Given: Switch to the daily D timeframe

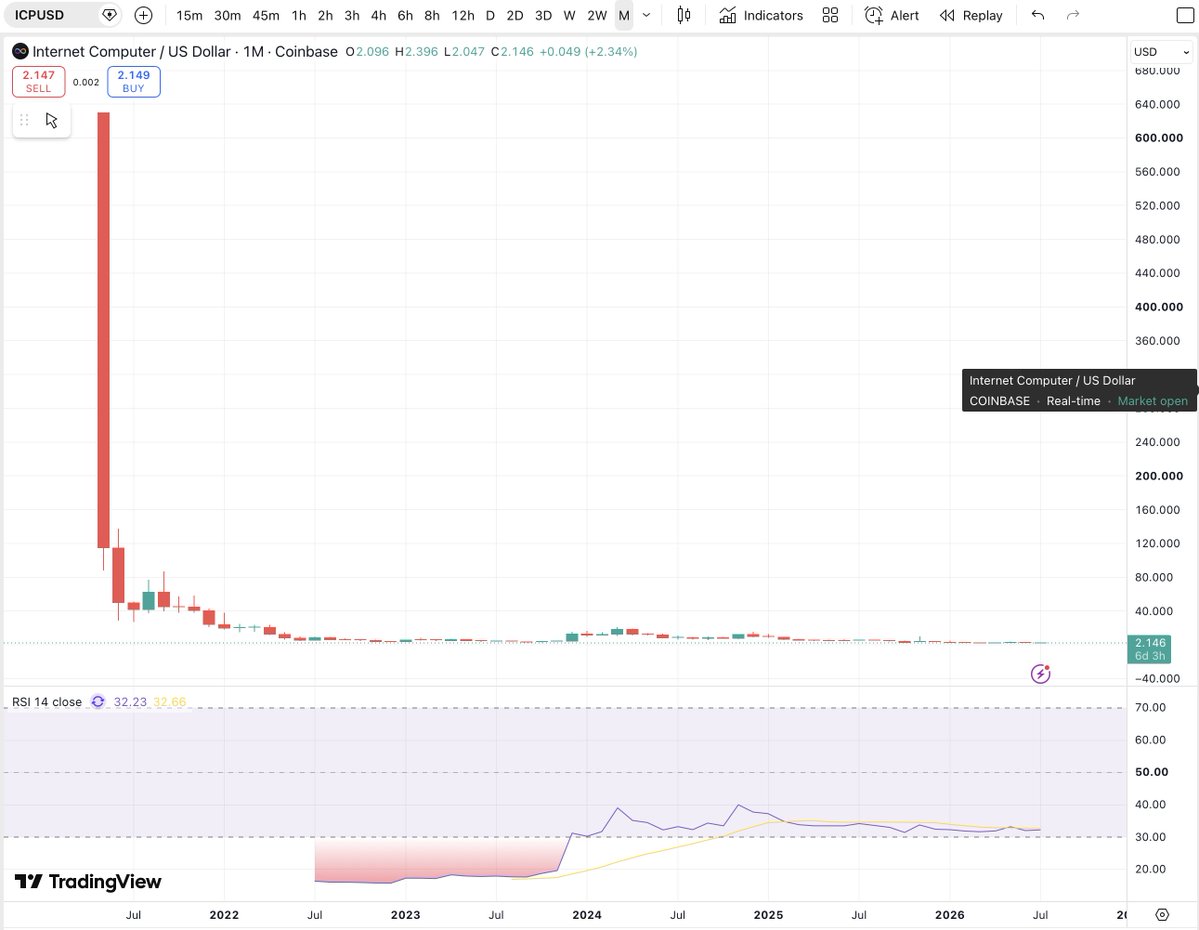Looking at the screenshot, I should (x=490, y=15).
